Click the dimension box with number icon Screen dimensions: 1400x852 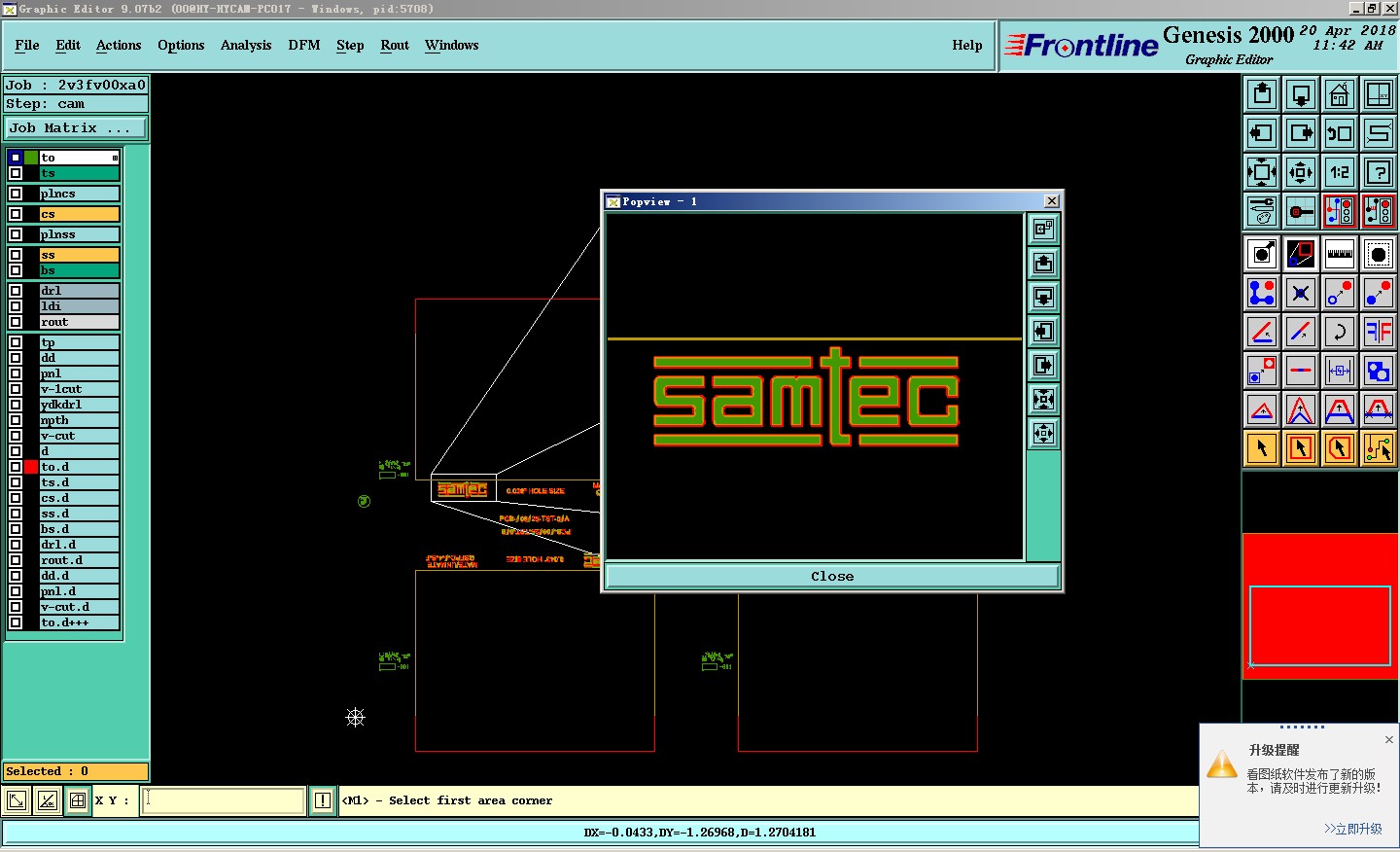(x=1340, y=371)
